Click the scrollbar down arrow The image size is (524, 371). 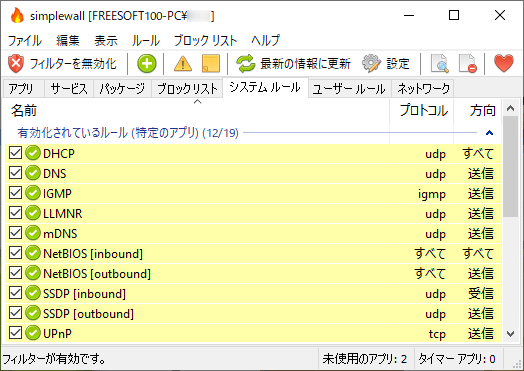[510, 334]
